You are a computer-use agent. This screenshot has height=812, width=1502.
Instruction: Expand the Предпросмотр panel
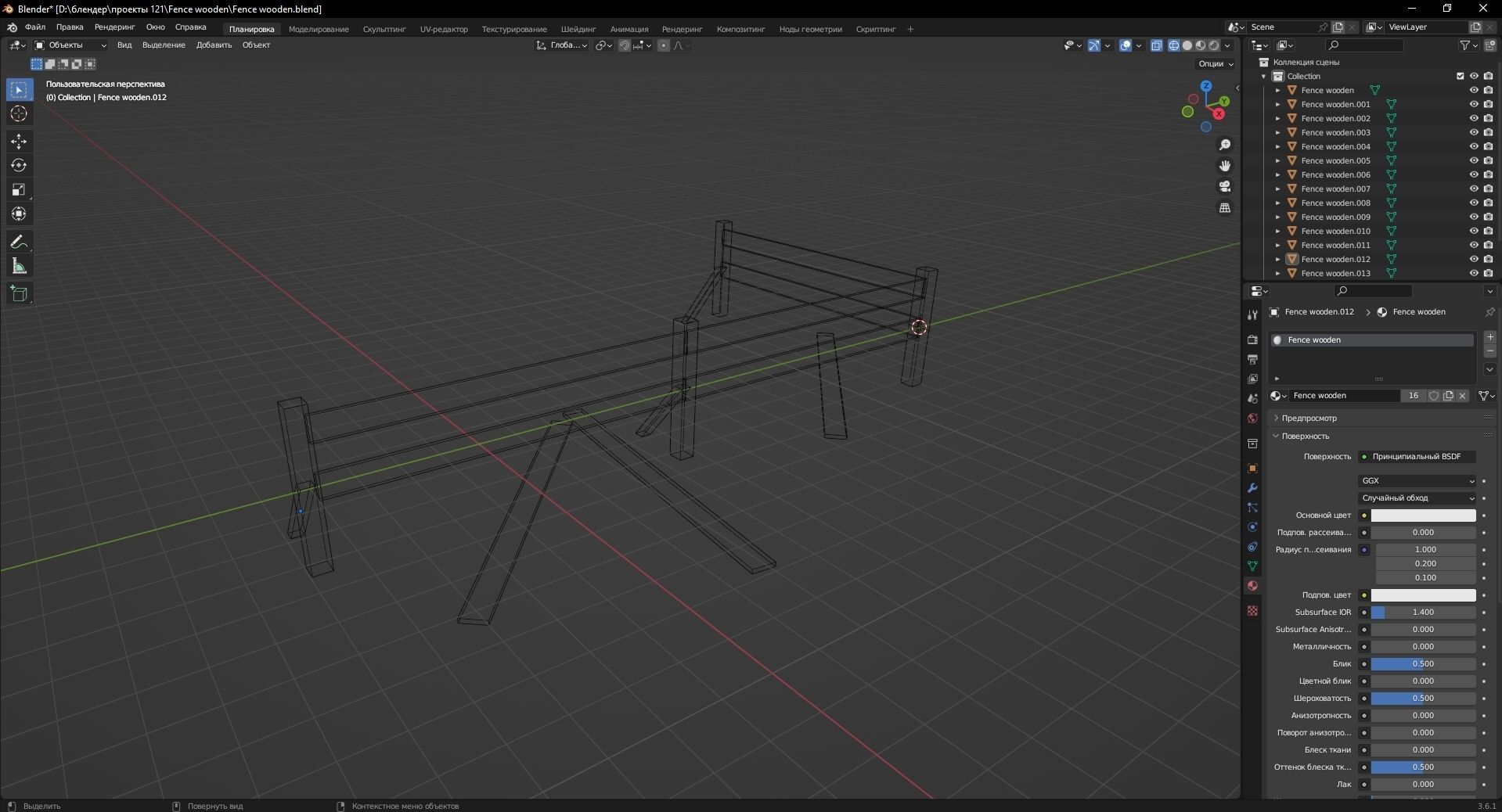1309,419
